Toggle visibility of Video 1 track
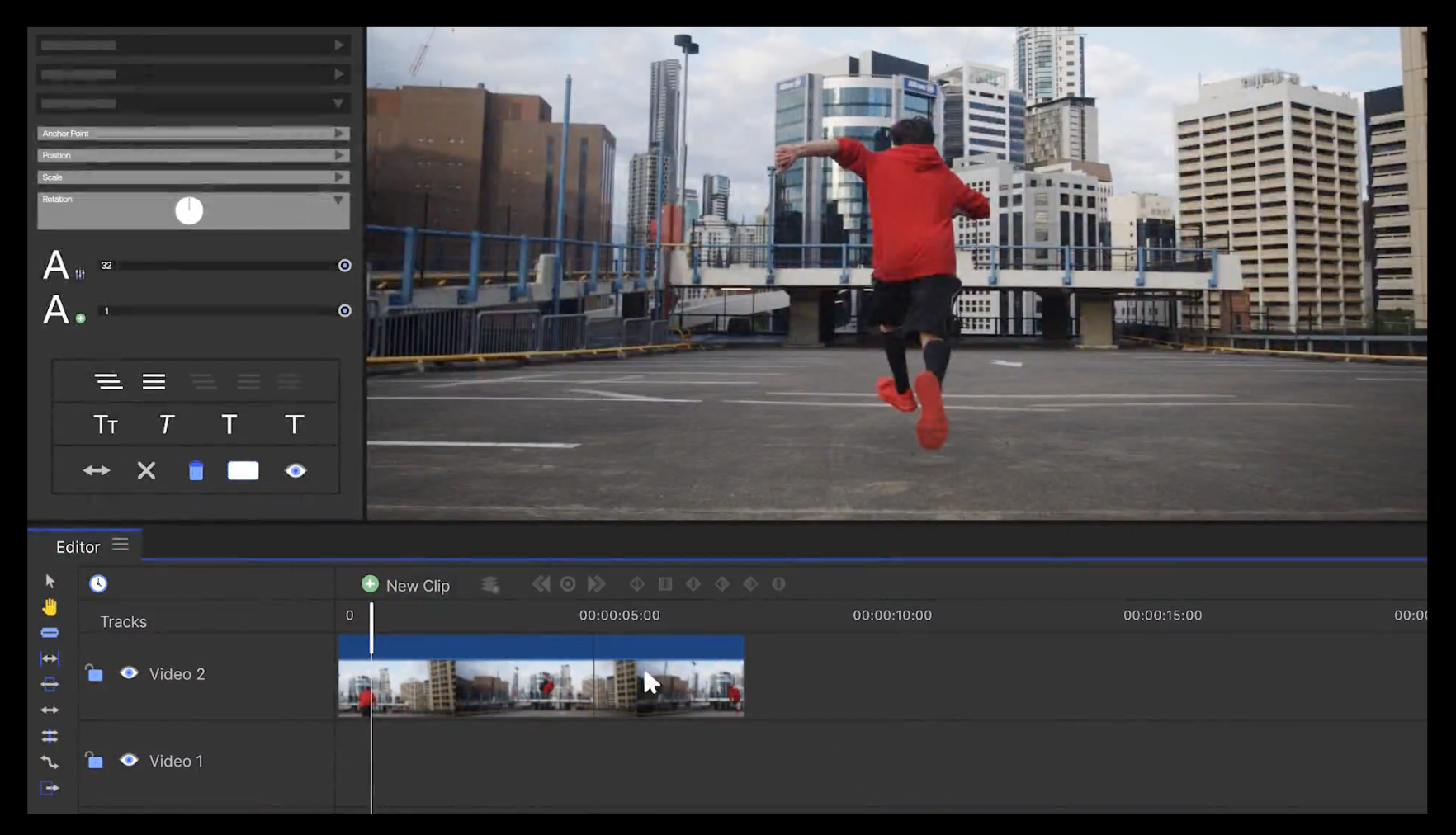 click(129, 761)
